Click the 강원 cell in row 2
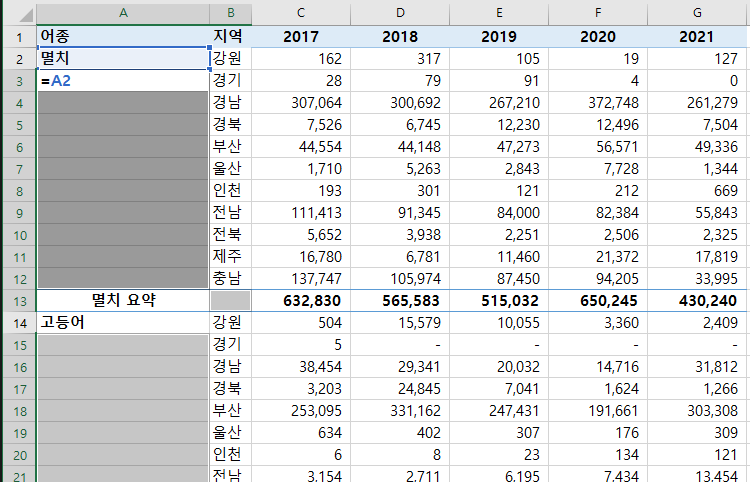The width and height of the screenshot is (750, 482). tap(231, 58)
